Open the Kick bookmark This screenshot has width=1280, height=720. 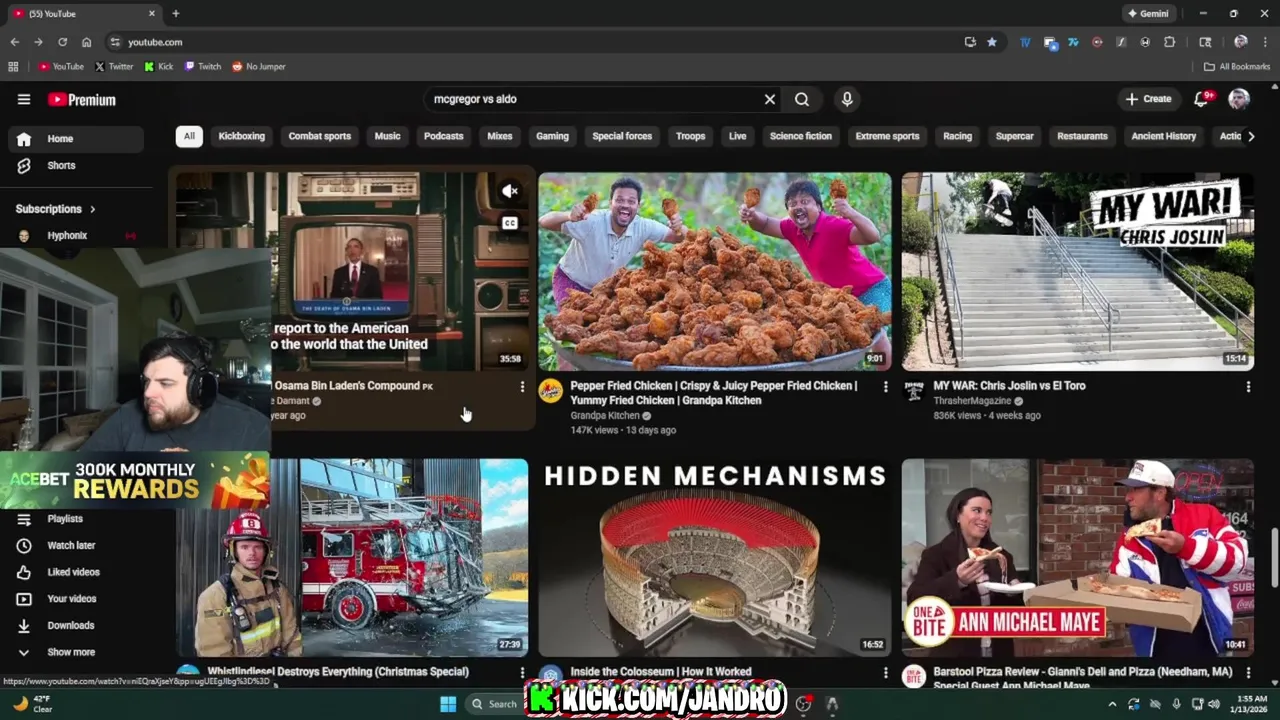point(159,67)
